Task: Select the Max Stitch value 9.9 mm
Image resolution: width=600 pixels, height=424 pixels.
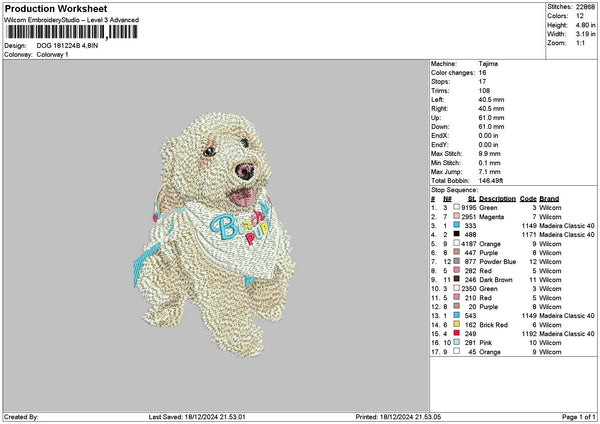Action: 489,154
